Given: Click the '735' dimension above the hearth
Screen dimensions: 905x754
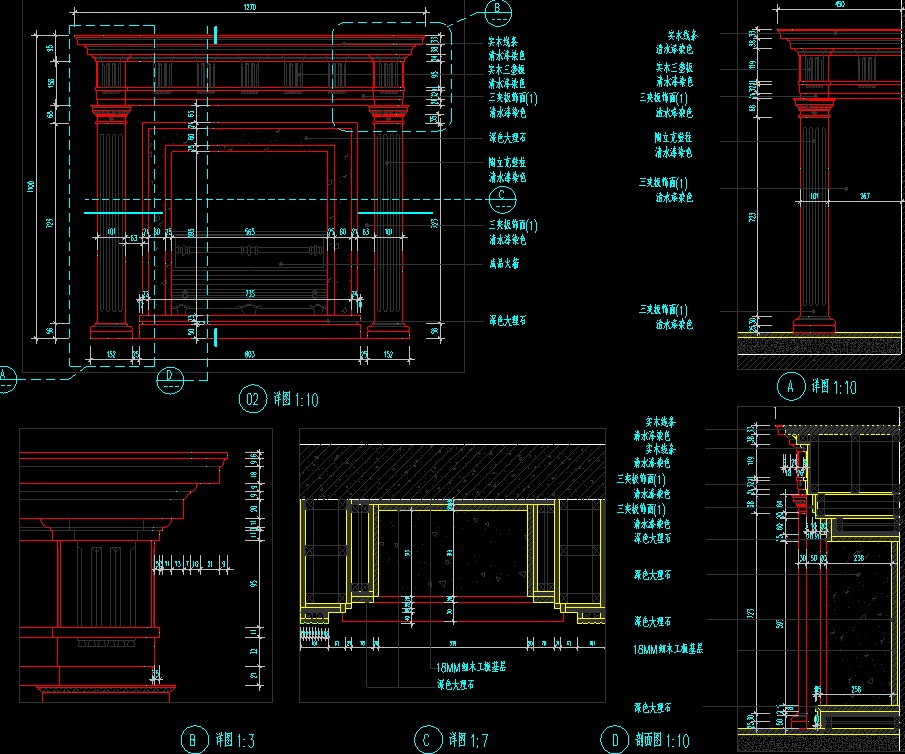Looking at the screenshot, I should tap(250, 294).
